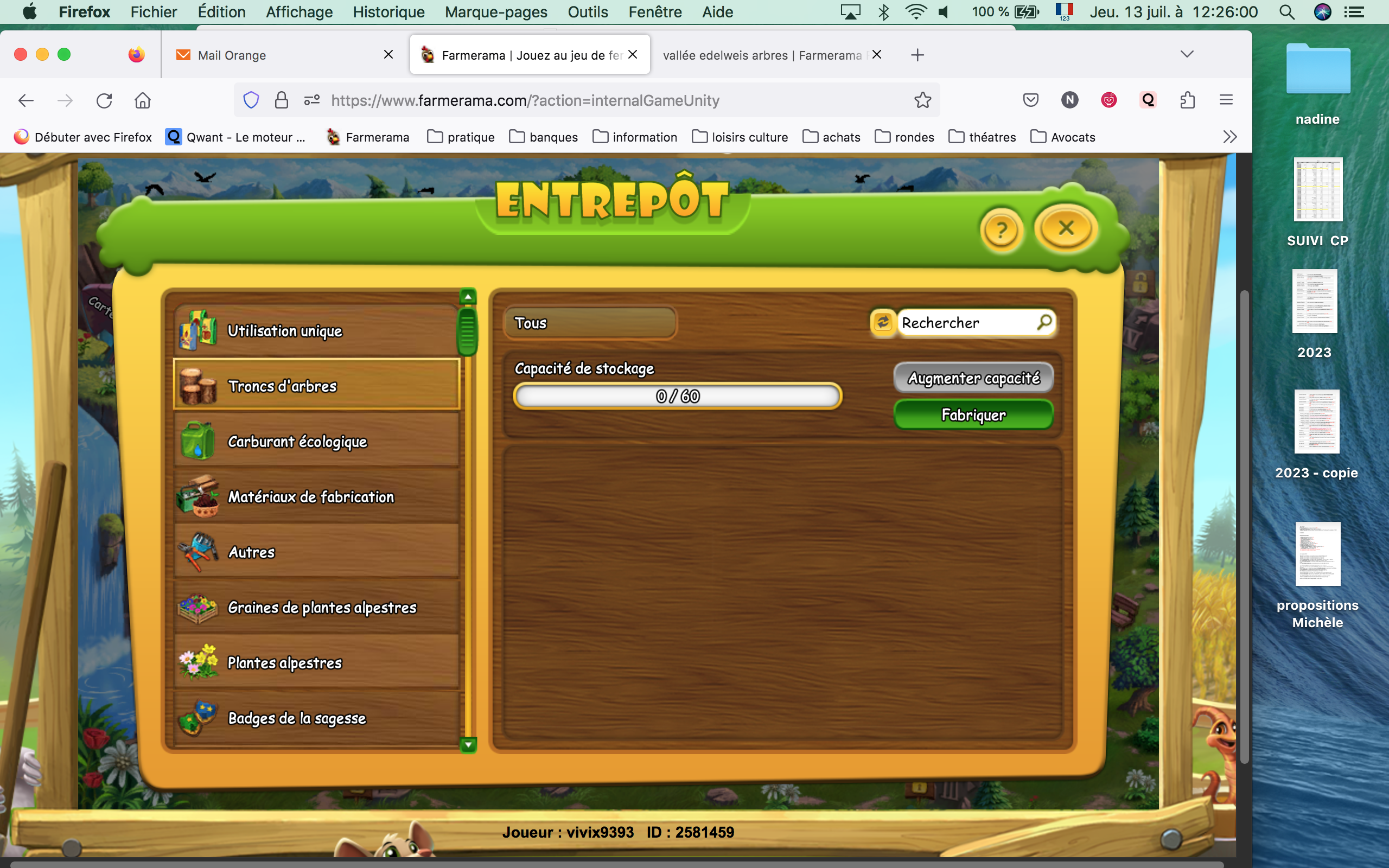Click the category list scroll up arrow
This screenshot has width=1389, height=868.
(468, 296)
